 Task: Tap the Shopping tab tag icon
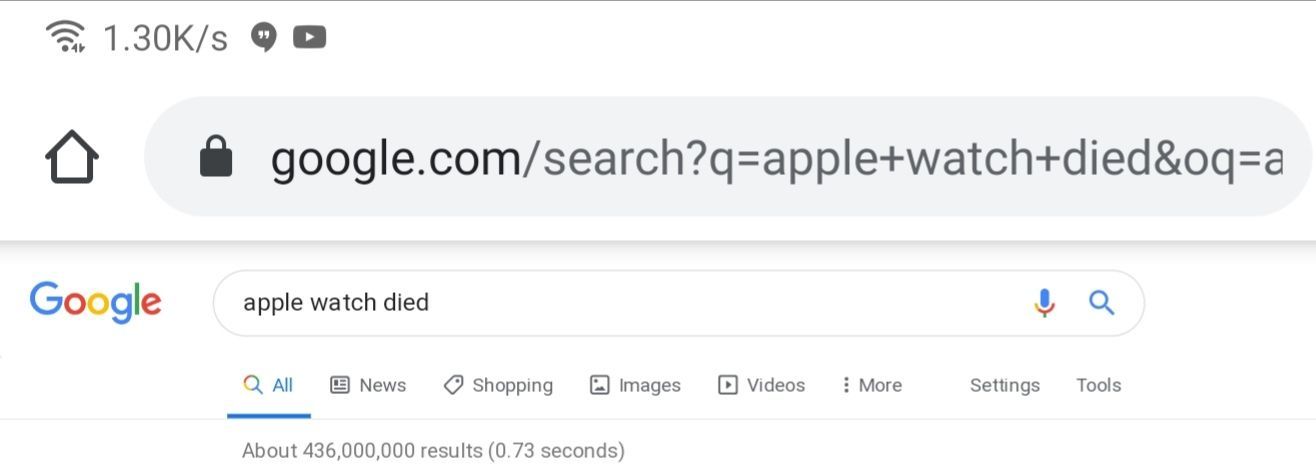453,385
